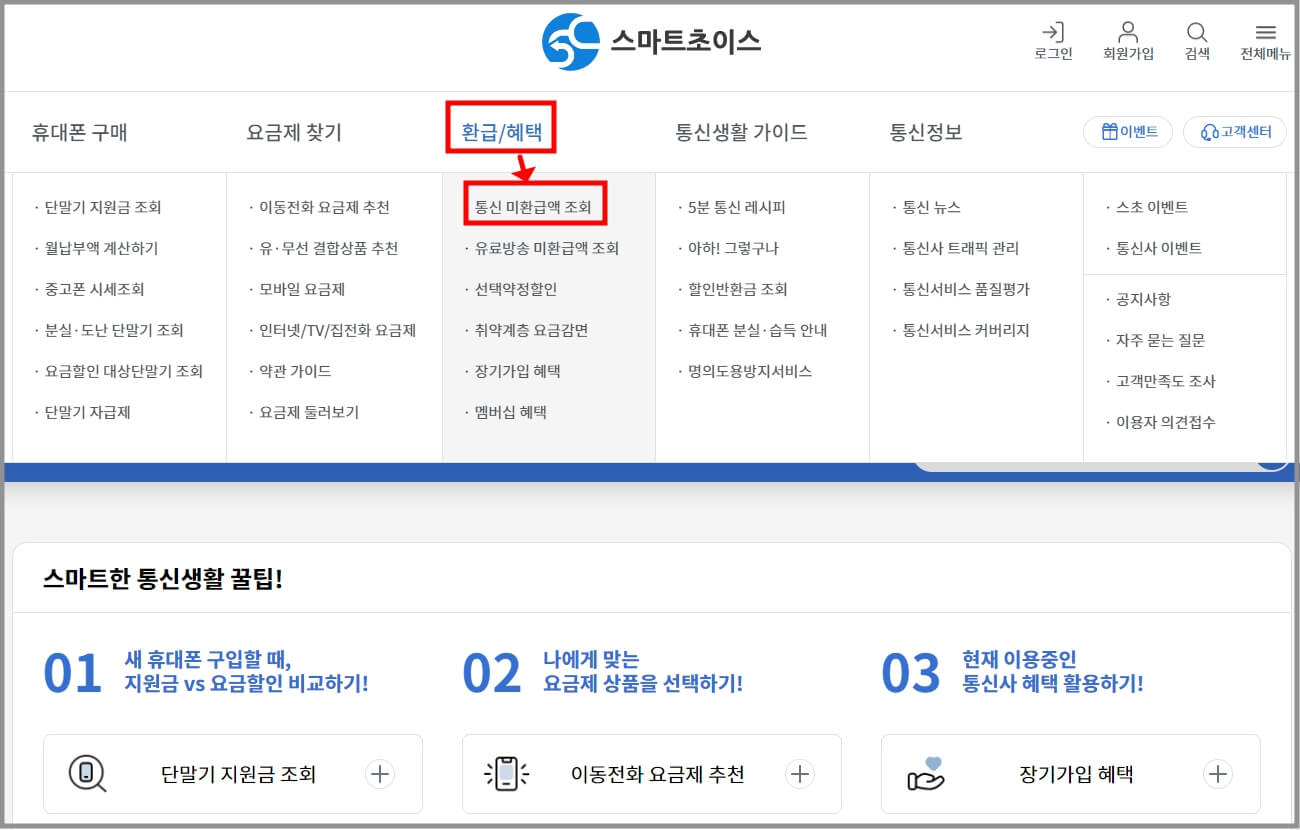The height and width of the screenshot is (830, 1300).
Task: Open the 통신정보 menu
Action: click(925, 131)
